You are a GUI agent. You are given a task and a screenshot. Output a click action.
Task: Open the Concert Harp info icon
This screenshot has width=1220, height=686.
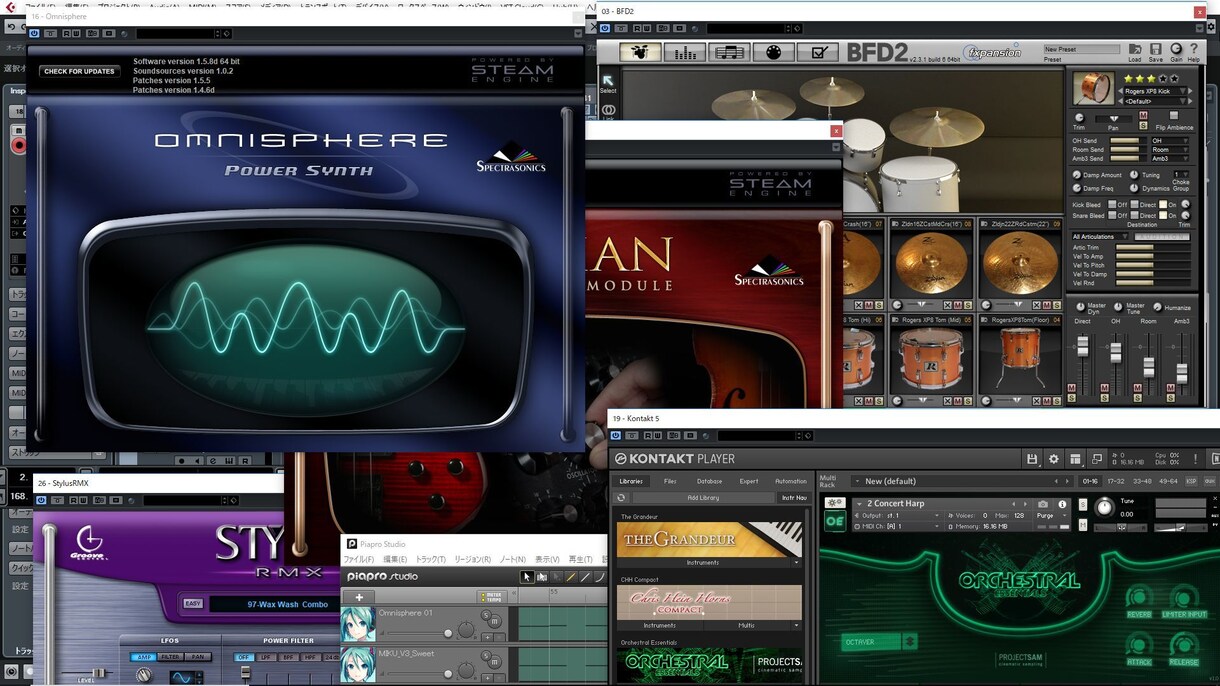pos(1063,504)
